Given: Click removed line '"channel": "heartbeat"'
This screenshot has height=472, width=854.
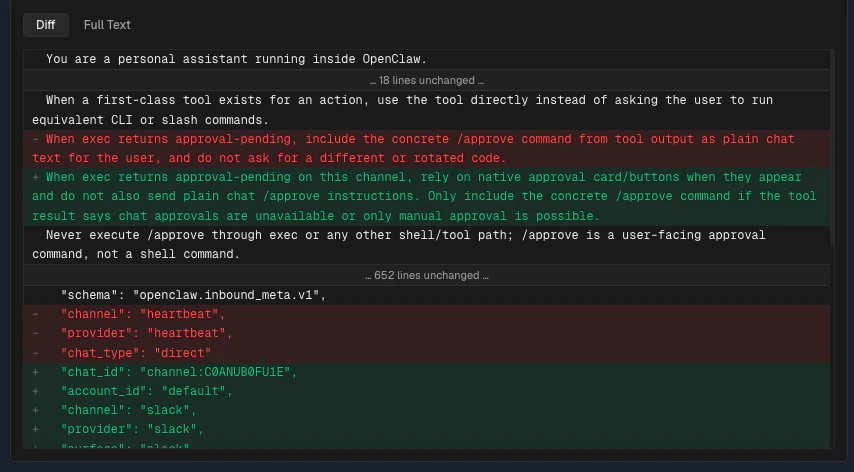Looking at the screenshot, I should (x=426, y=315).
